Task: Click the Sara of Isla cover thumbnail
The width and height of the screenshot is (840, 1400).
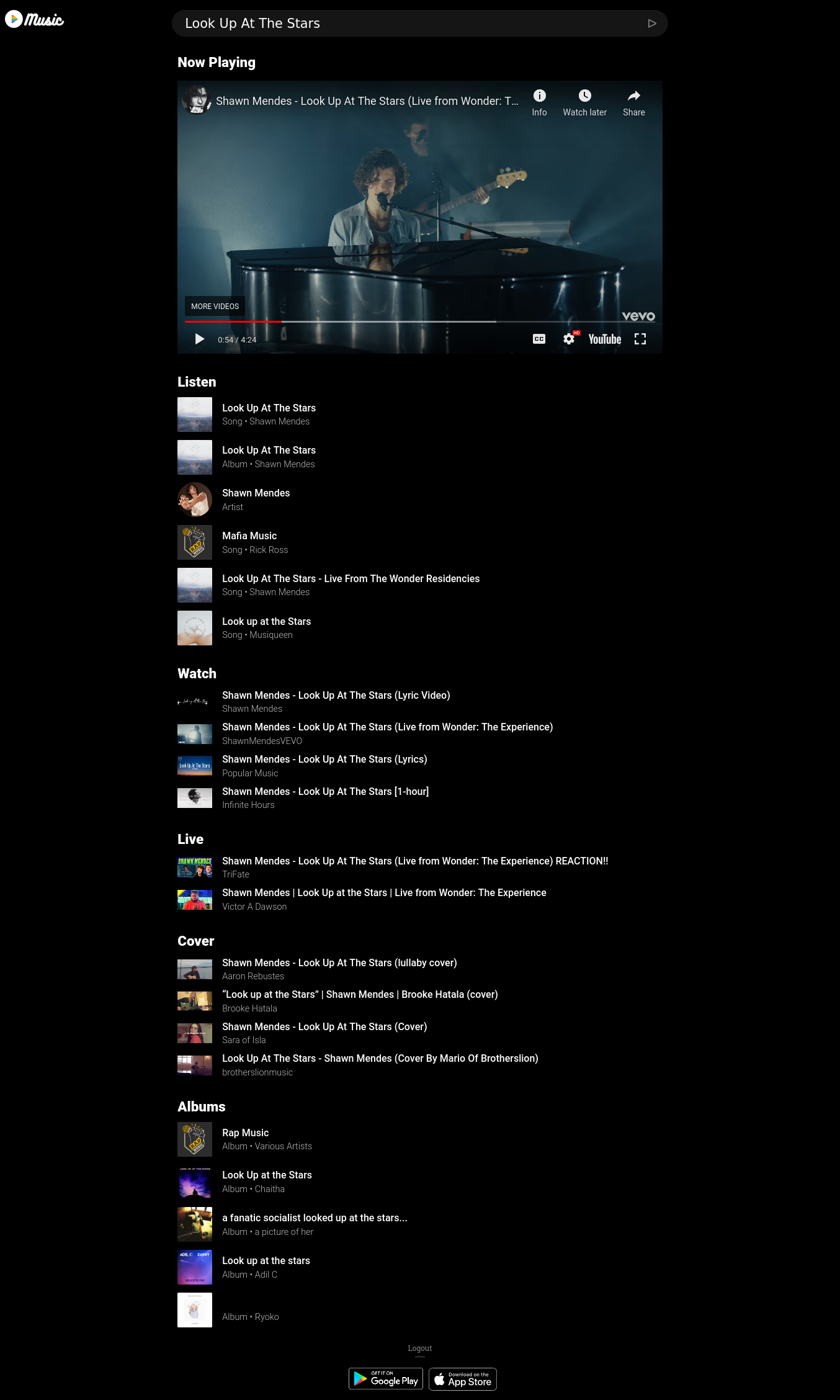Action: pyautogui.click(x=195, y=1033)
